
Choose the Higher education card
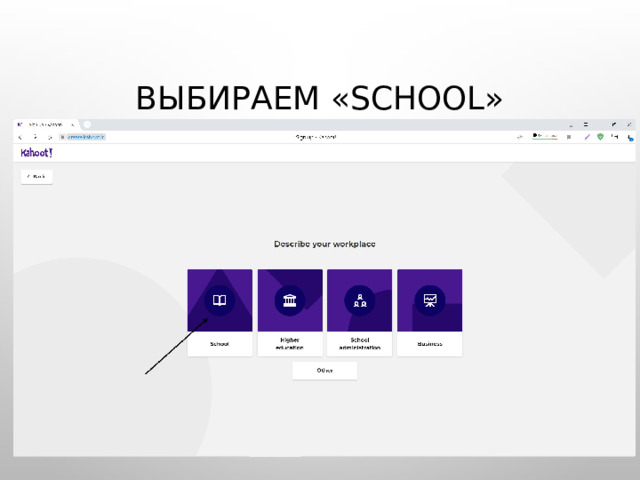[x=290, y=312]
